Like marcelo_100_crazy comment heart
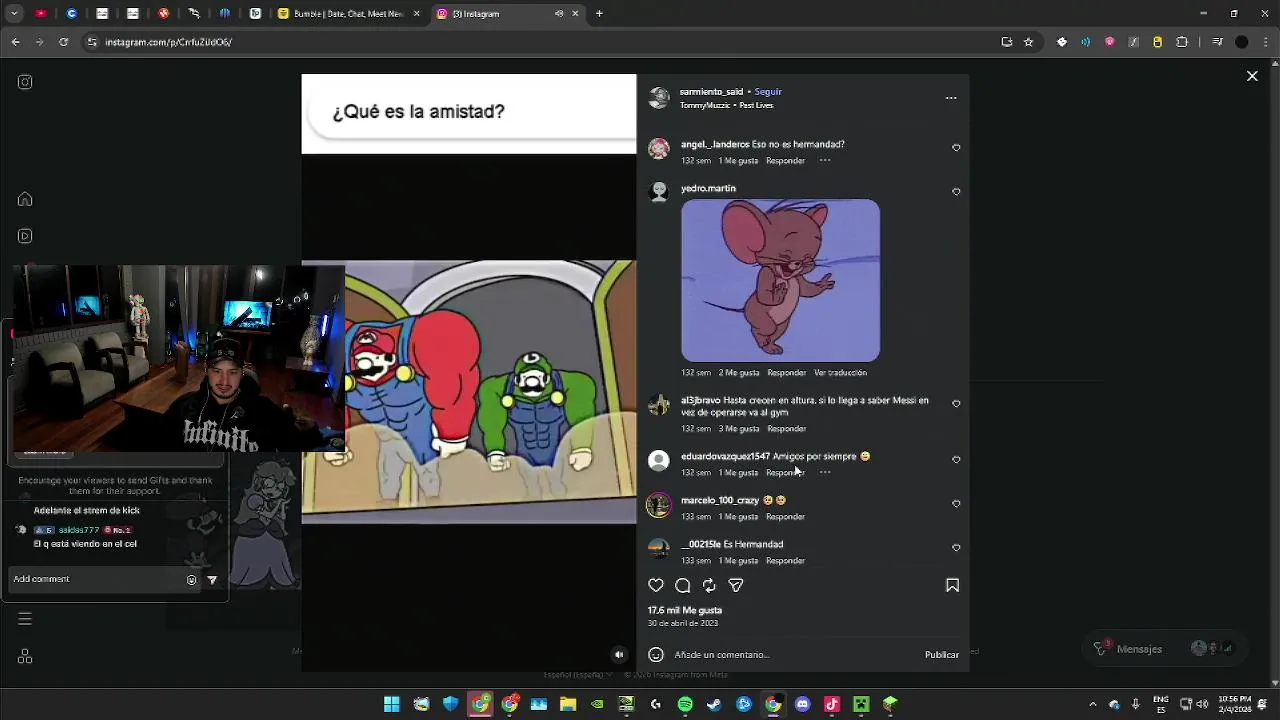Image resolution: width=1280 pixels, height=720 pixels. 956,504
